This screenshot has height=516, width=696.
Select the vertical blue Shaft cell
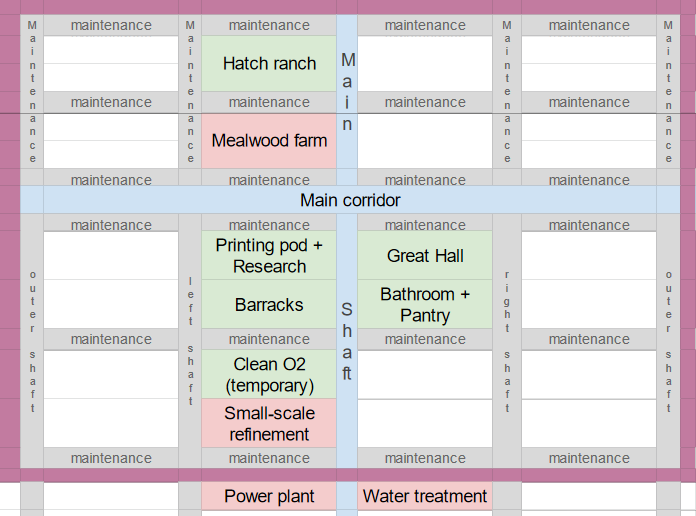point(347,340)
